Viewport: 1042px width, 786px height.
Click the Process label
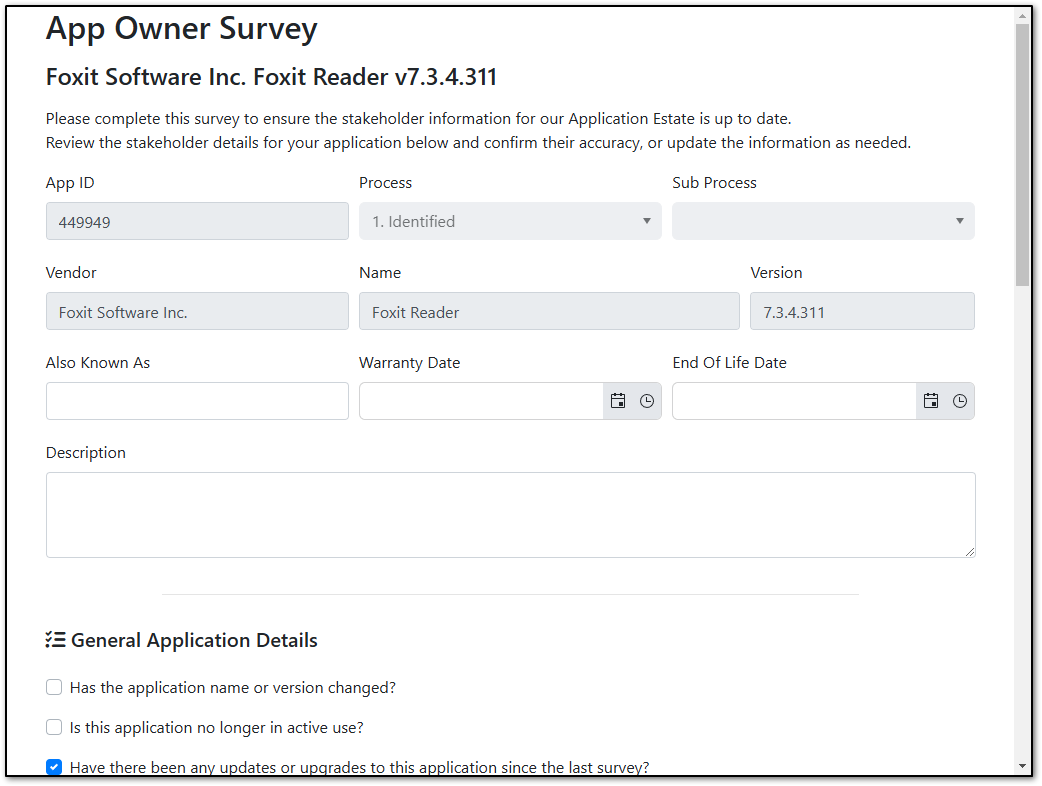[x=385, y=183]
